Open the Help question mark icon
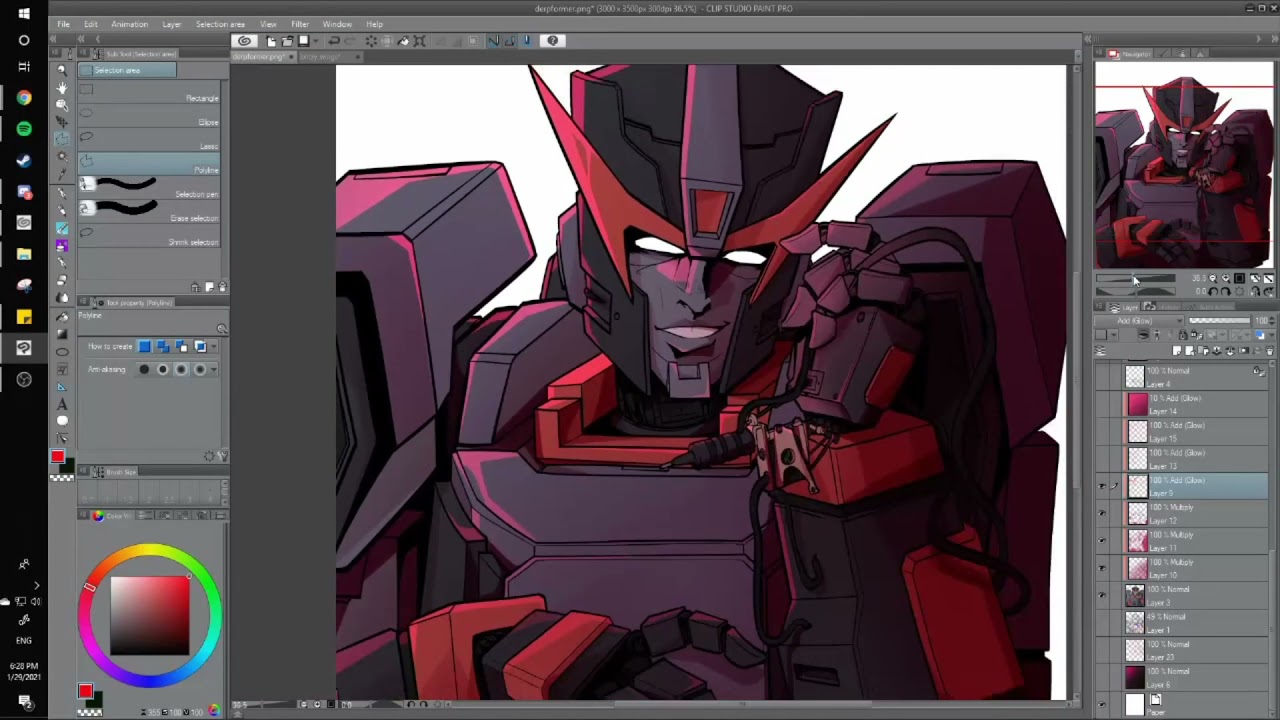This screenshot has width=1280, height=720. click(x=553, y=41)
